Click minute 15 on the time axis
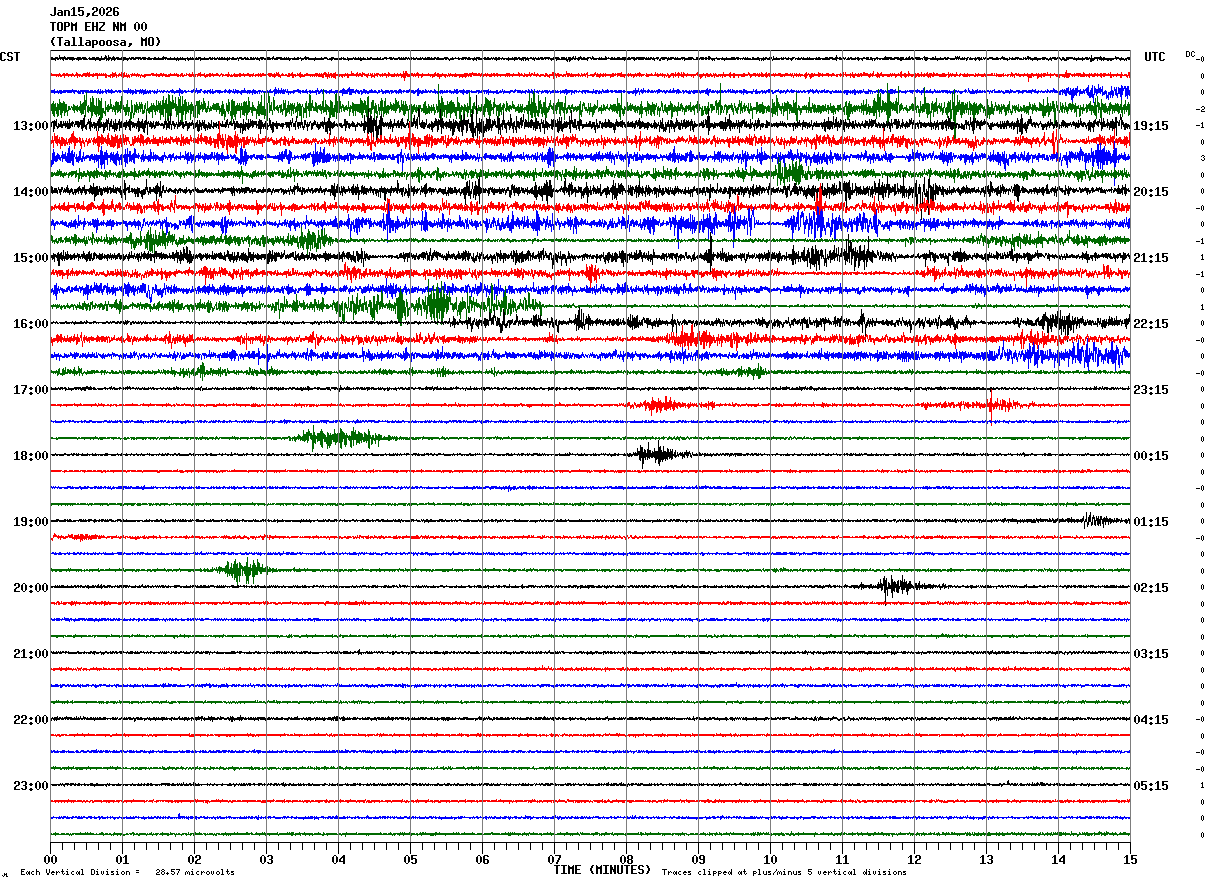 [x=1130, y=859]
